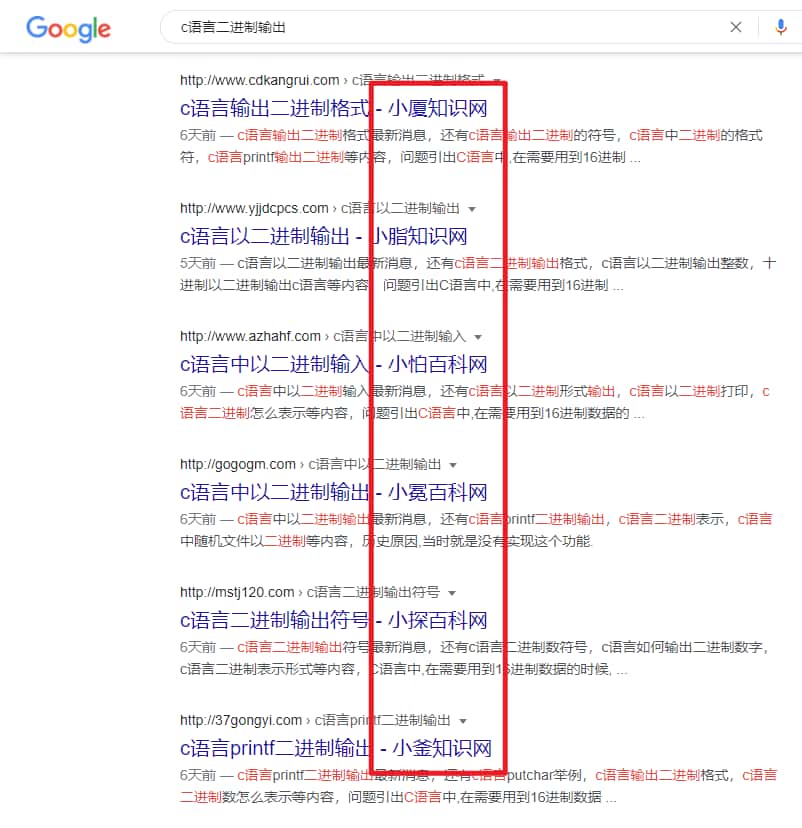Screen dimensions: 802x828
Task: Open the result c语言二进制输出符号 - 小探百科网
Action: tap(334, 620)
